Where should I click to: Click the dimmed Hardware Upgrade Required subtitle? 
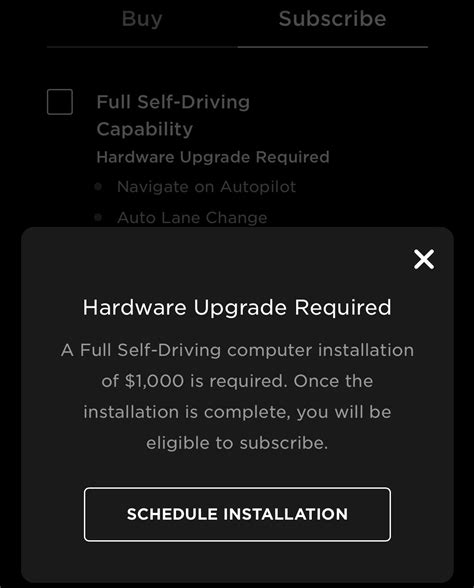(x=213, y=157)
